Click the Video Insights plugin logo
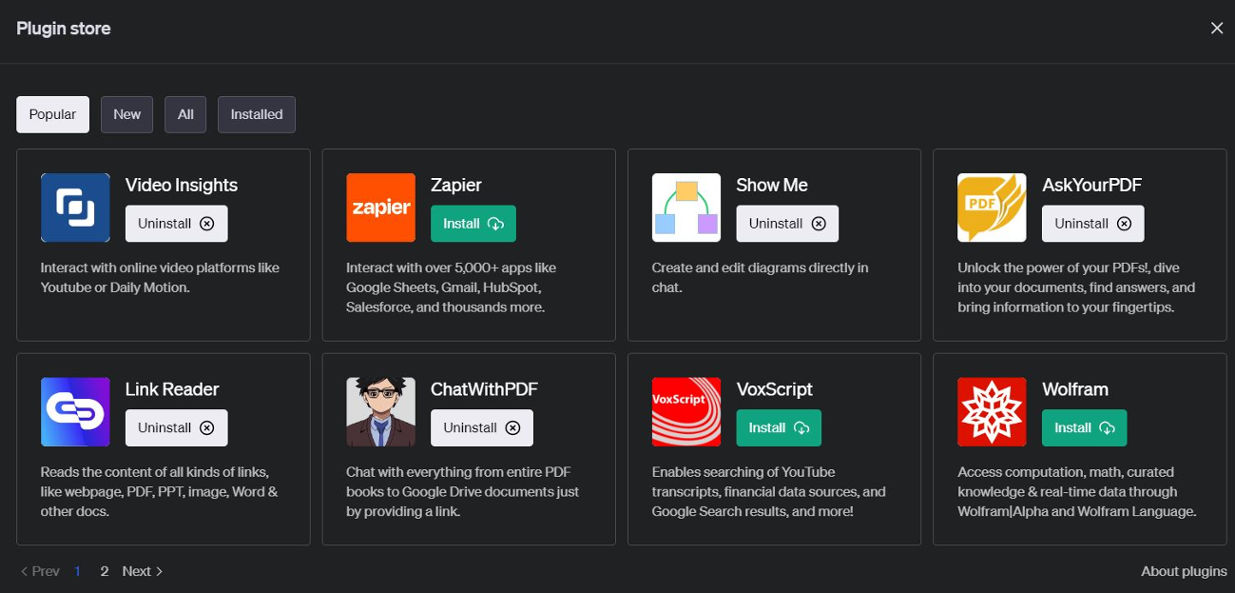The image size is (1235, 593). [x=75, y=207]
